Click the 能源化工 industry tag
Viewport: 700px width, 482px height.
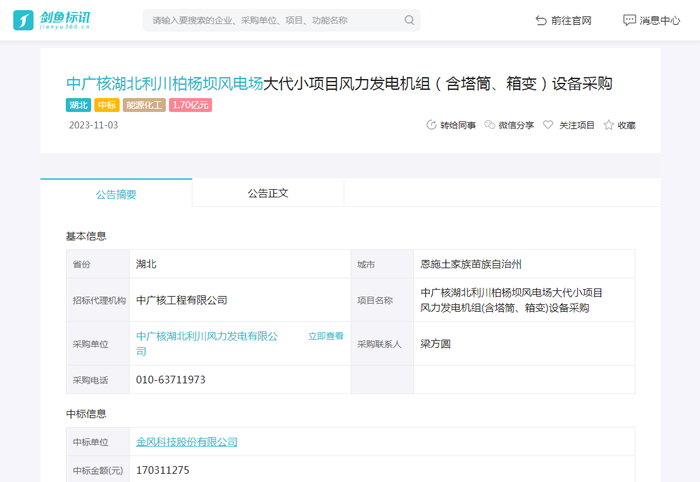coord(144,105)
